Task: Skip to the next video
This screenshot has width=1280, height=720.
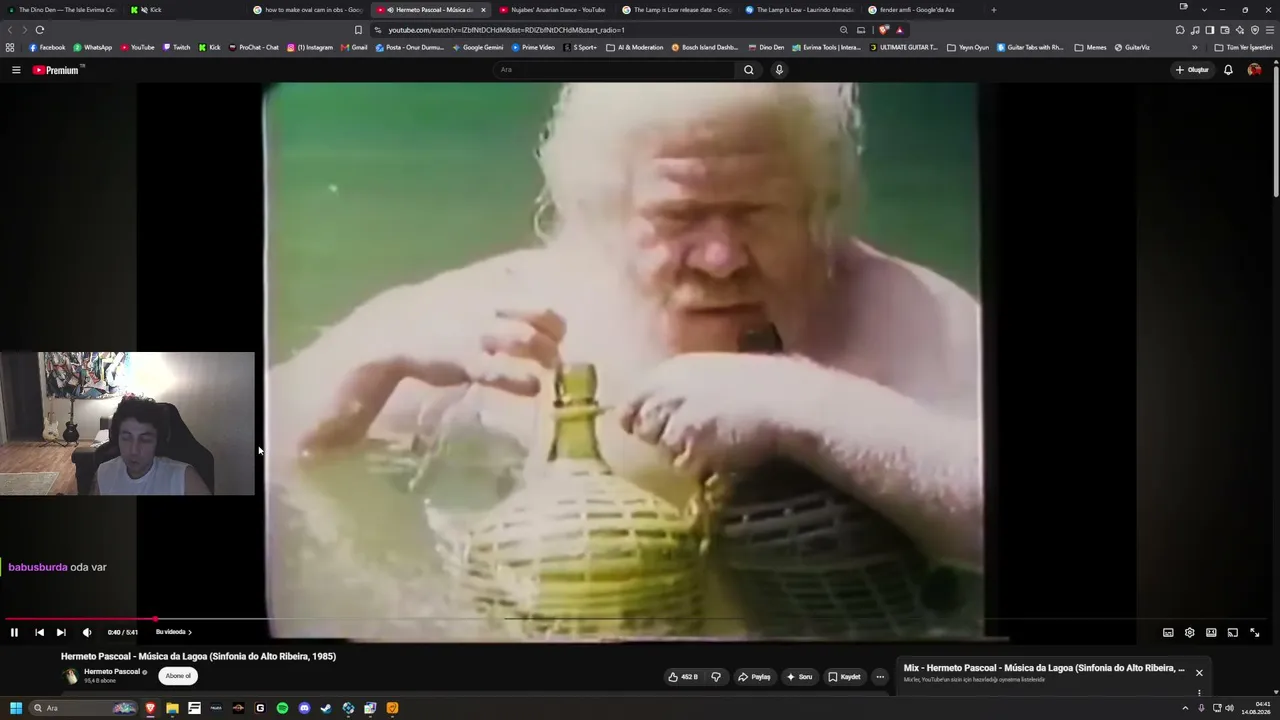Action: tap(61, 632)
